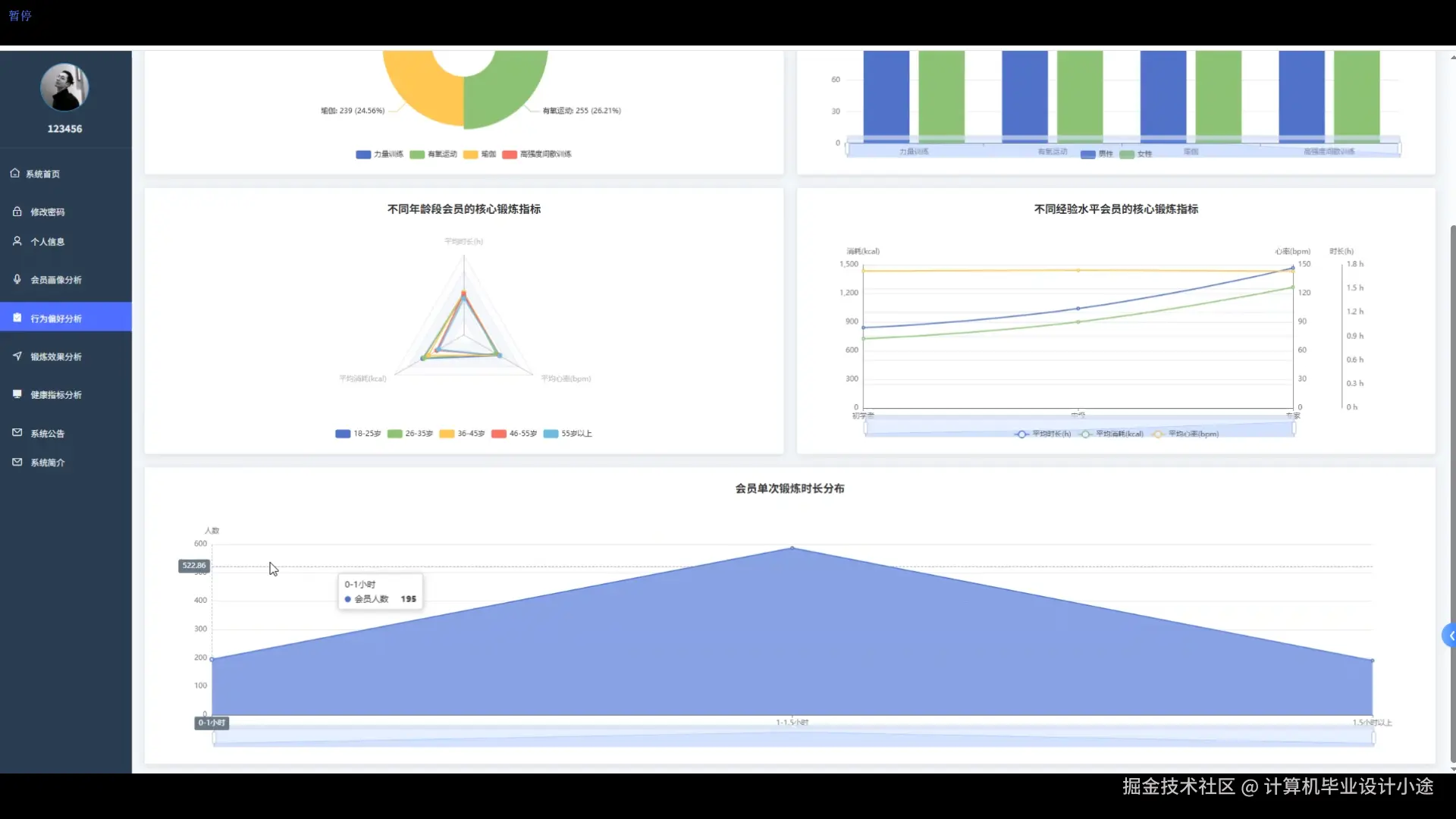Open the 会员画像分析 menu item

pos(55,280)
